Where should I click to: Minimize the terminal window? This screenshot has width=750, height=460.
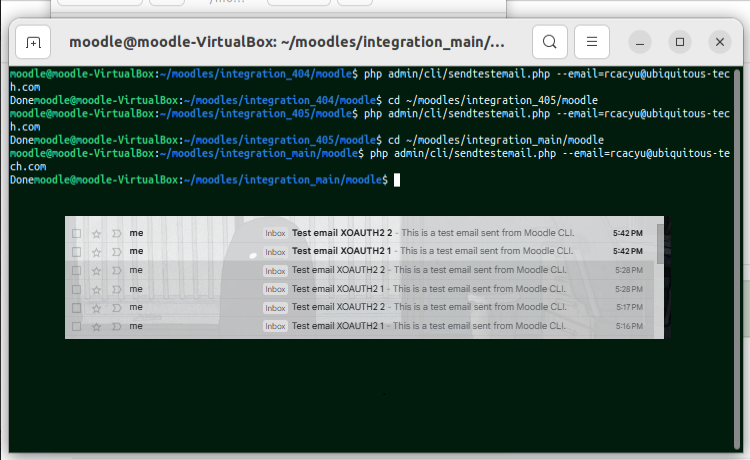click(640, 42)
